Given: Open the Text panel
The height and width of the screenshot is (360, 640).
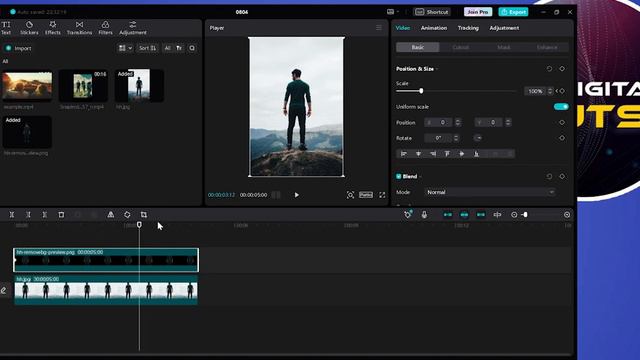Looking at the screenshot, I should (6, 28).
